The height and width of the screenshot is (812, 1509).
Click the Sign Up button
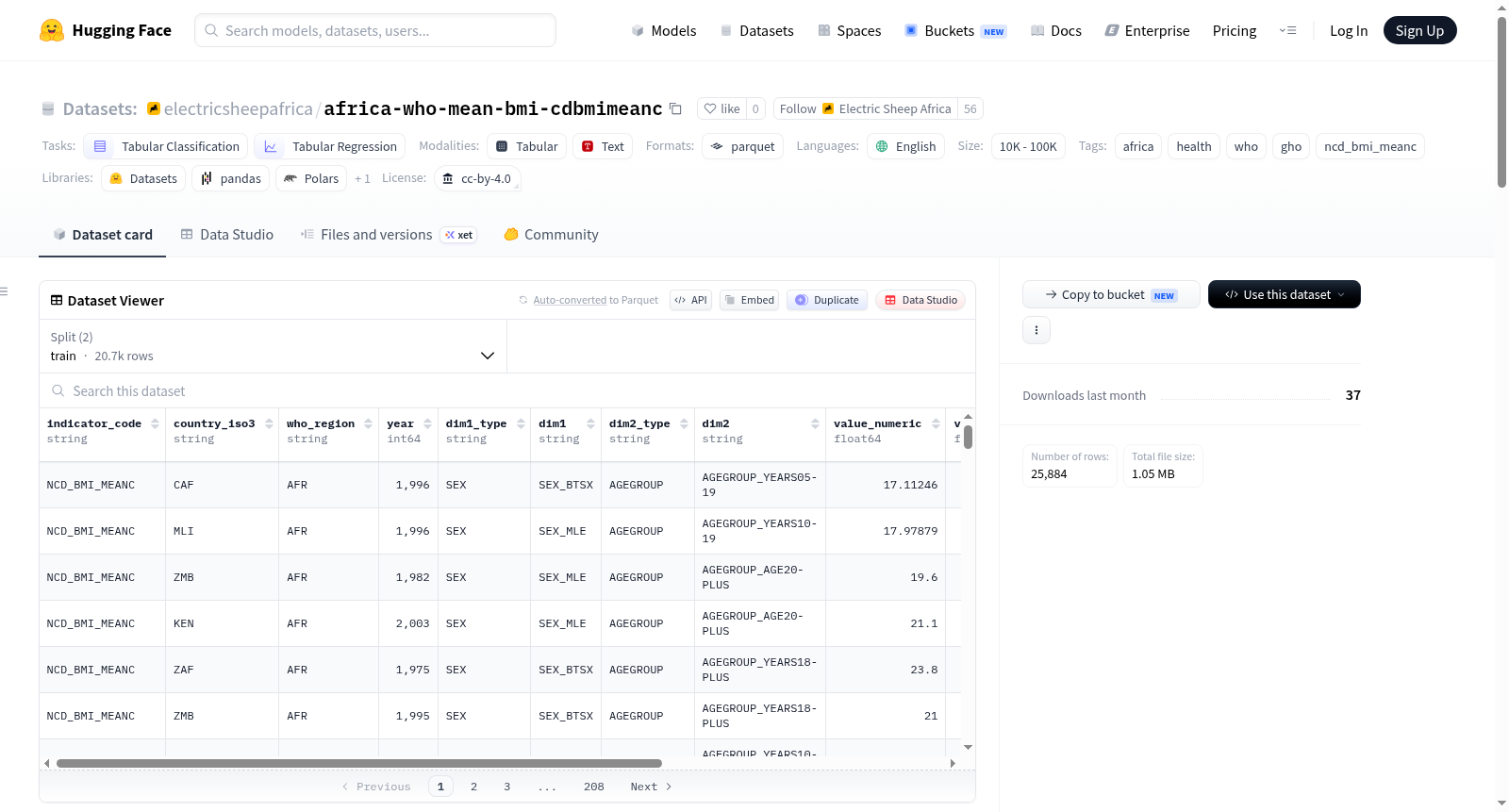click(1419, 30)
